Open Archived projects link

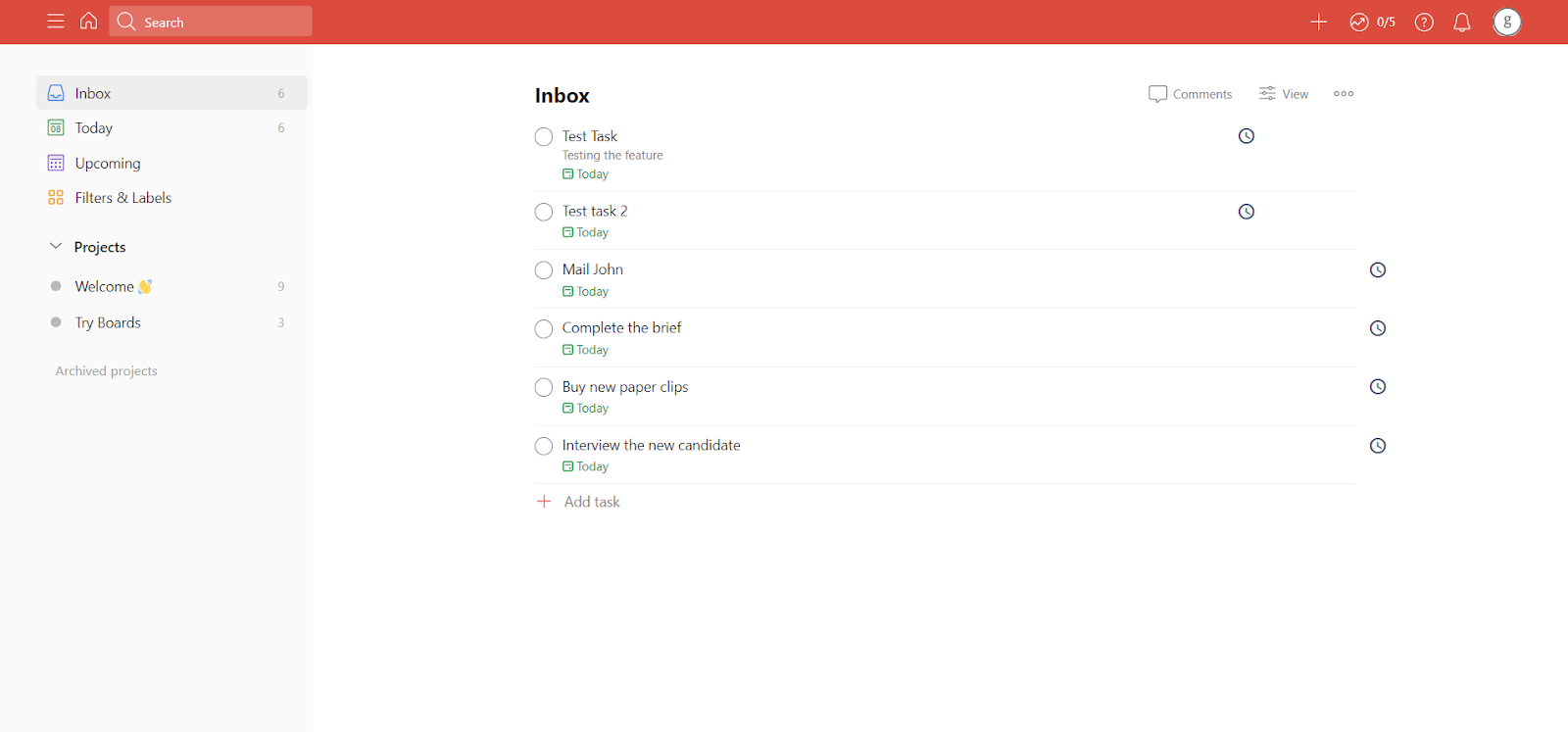pos(107,370)
